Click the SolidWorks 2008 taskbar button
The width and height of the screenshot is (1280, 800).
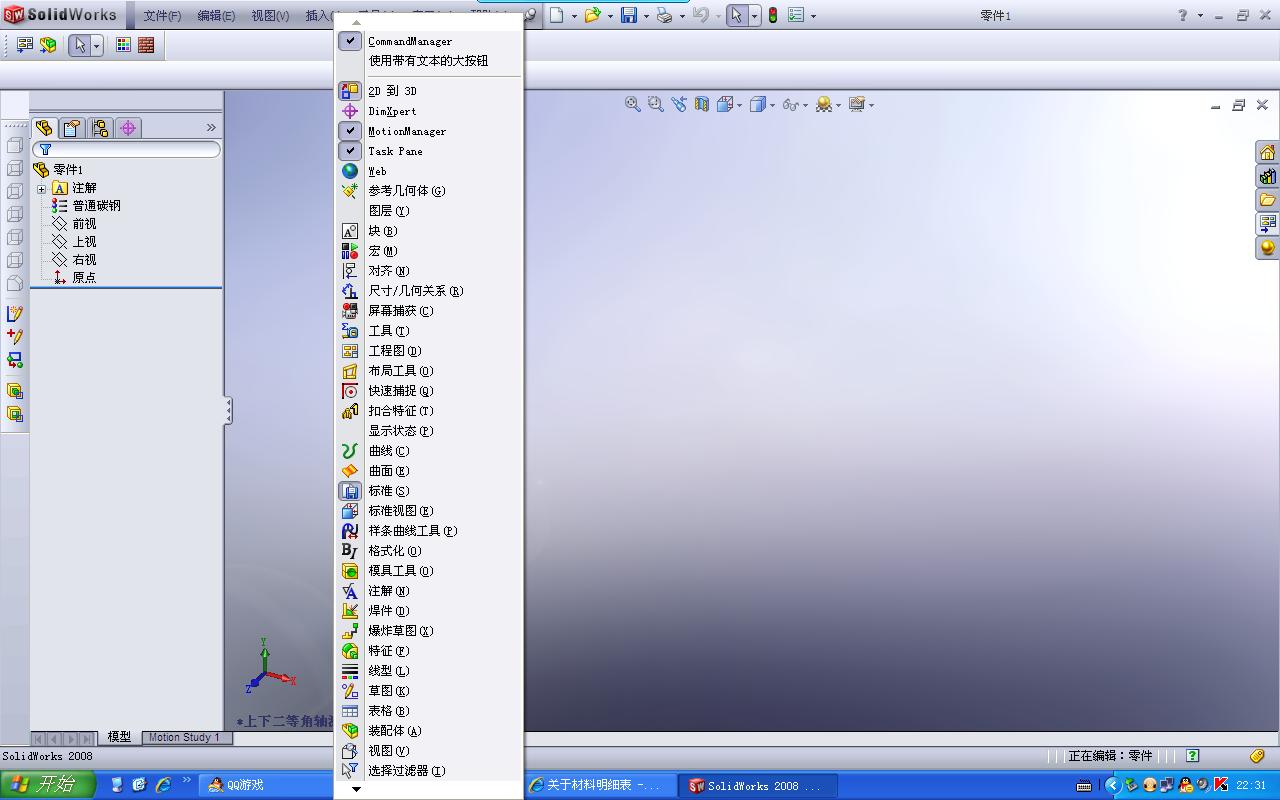757,786
